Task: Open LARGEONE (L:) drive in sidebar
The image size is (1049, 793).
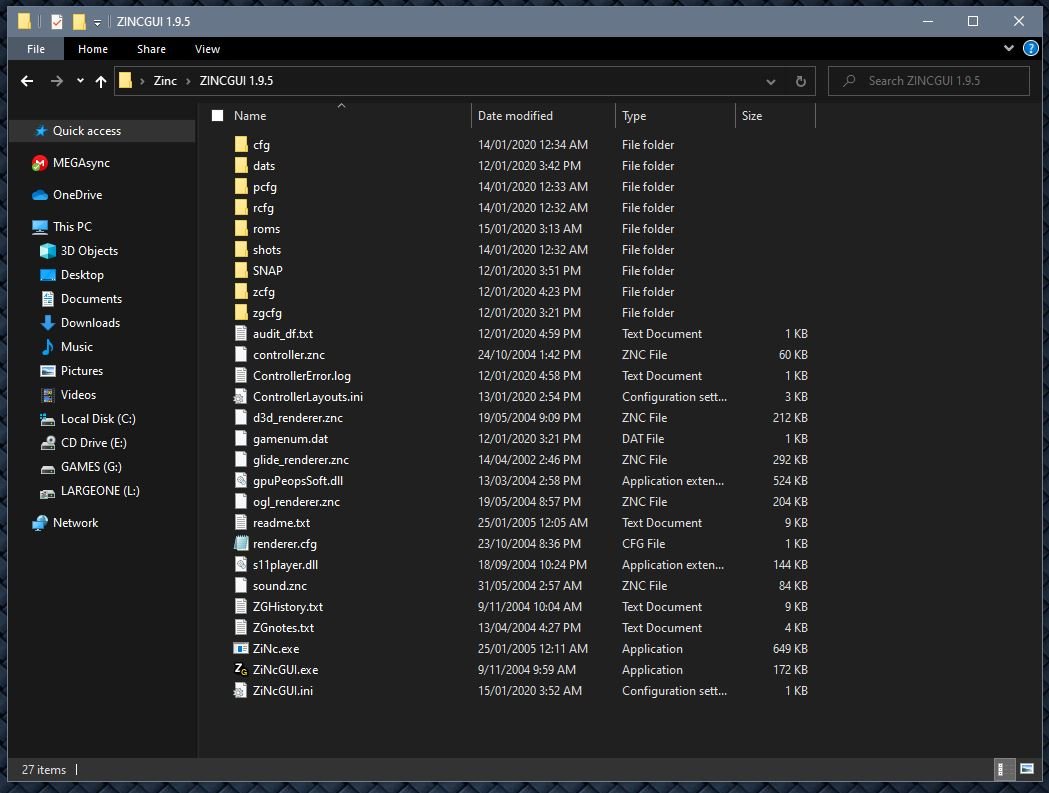Action: point(100,491)
